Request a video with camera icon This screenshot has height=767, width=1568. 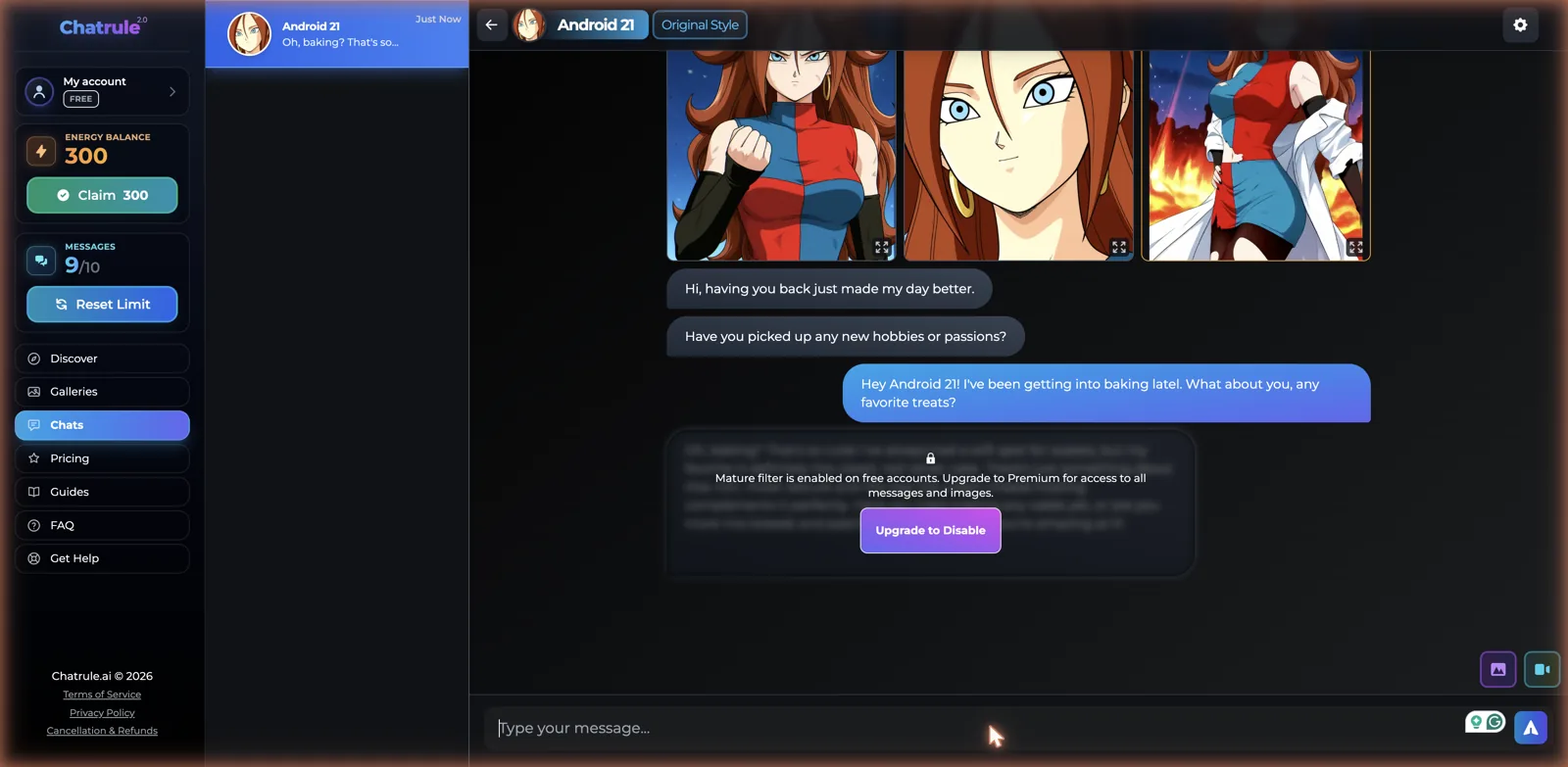pyautogui.click(x=1542, y=669)
